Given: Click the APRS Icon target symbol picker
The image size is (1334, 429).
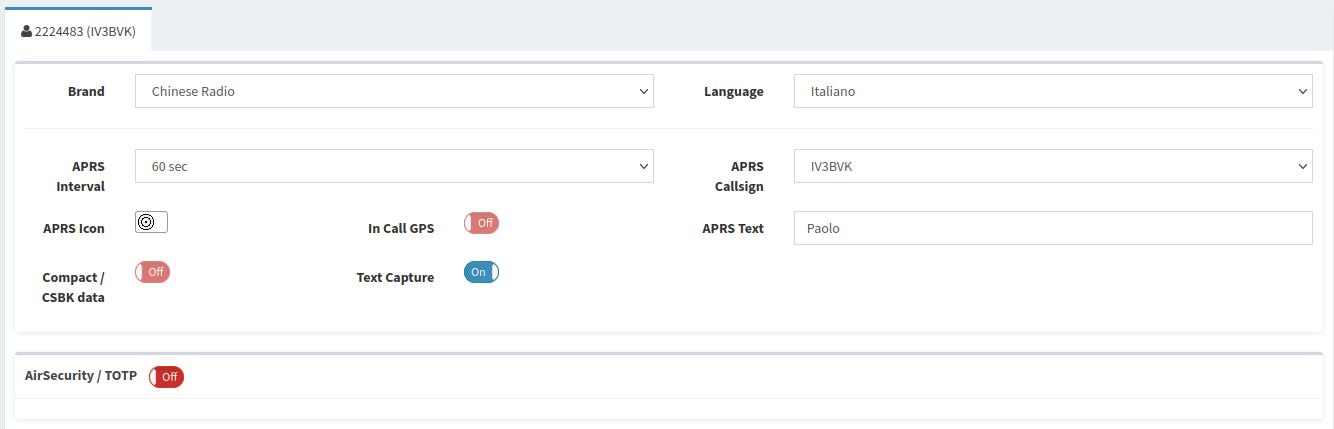Looking at the screenshot, I should point(151,222).
